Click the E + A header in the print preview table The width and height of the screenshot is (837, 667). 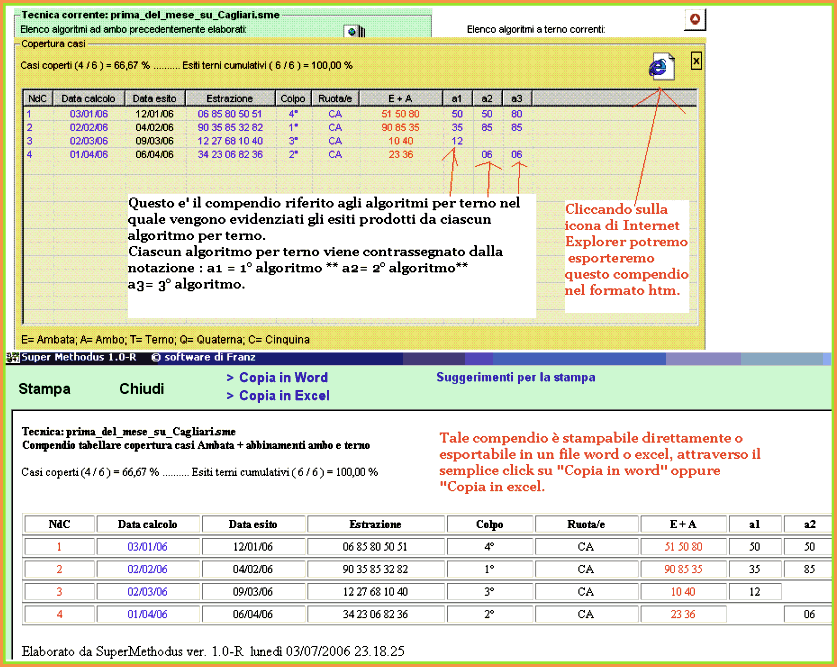pos(683,524)
